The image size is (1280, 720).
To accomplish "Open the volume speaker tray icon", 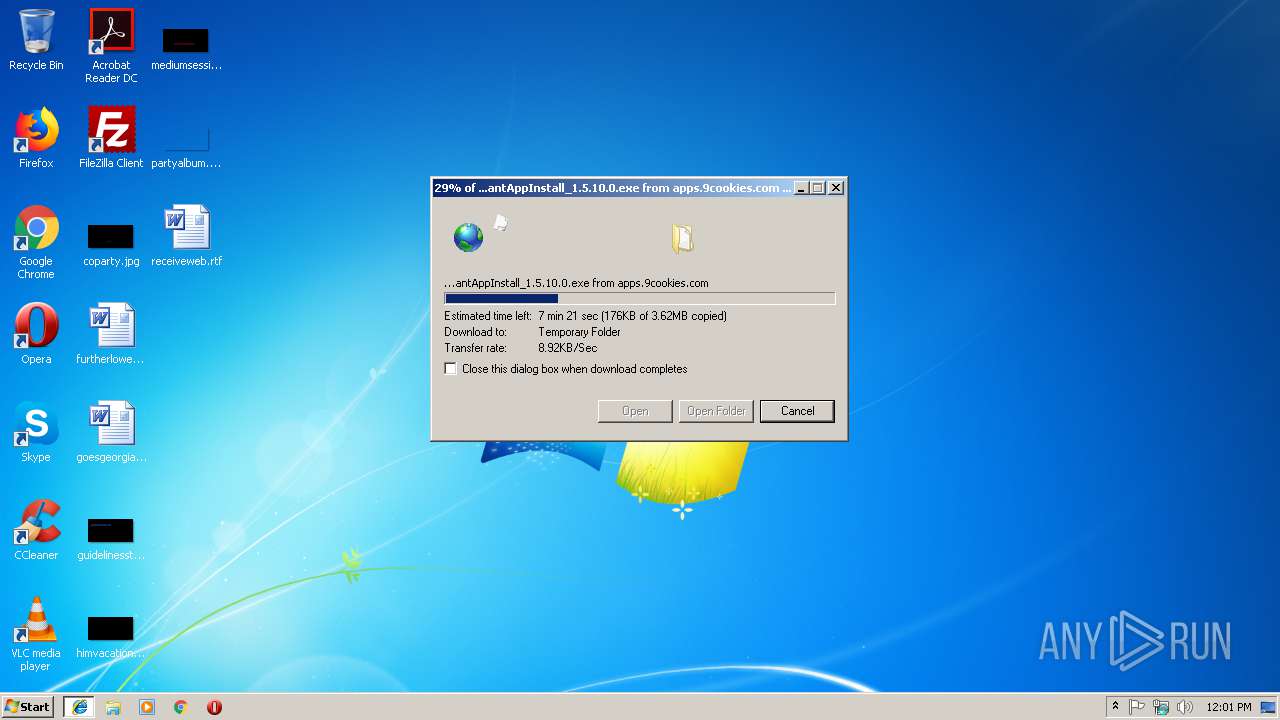I will 1185,707.
